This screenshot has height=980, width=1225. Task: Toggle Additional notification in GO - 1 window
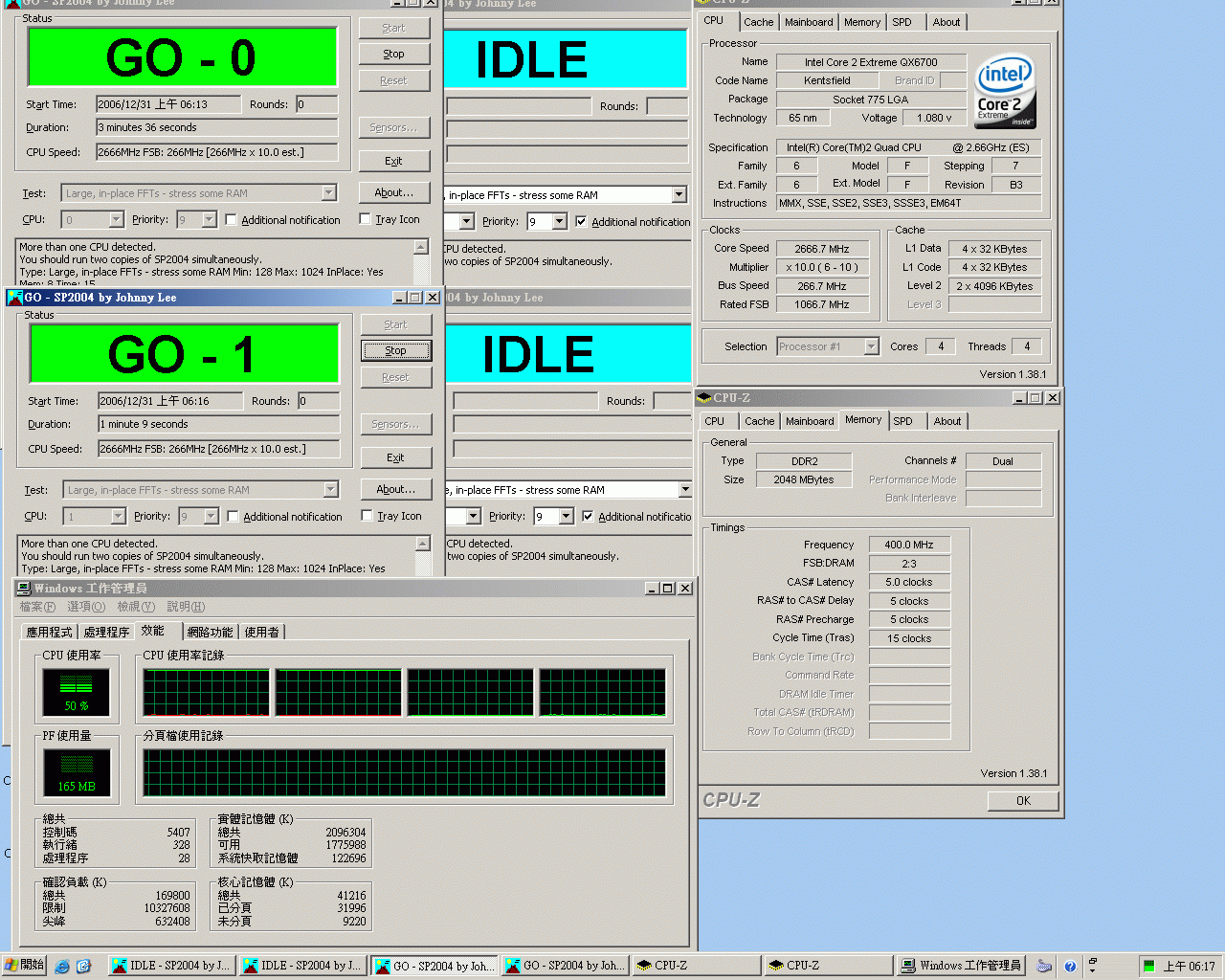(233, 517)
